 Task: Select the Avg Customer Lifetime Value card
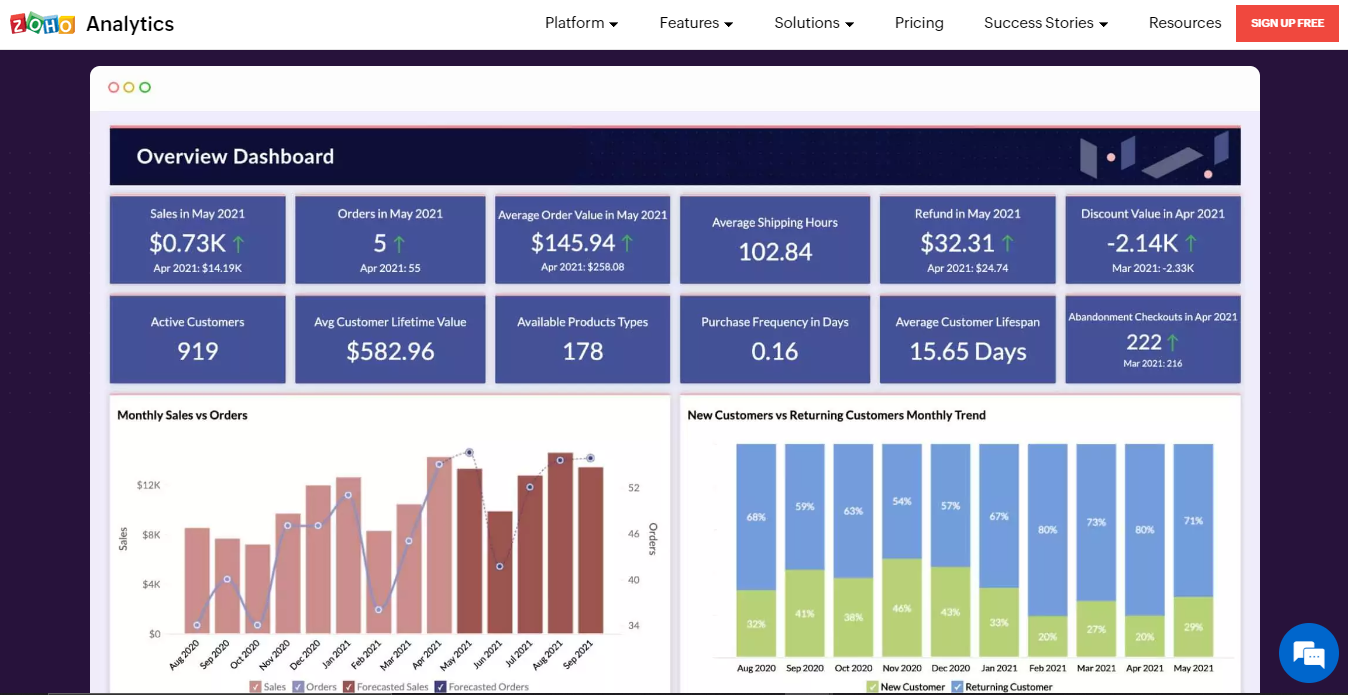coord(390,339)
